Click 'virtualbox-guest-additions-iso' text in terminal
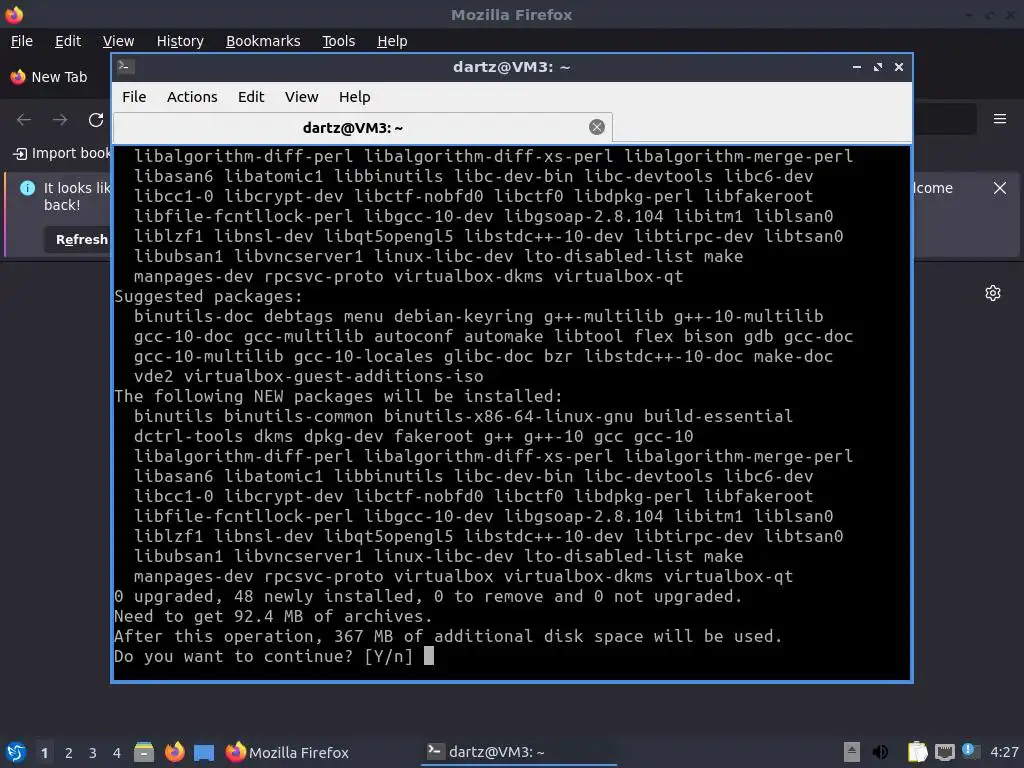Screen dimensions: 1024x768 point(334,376)
